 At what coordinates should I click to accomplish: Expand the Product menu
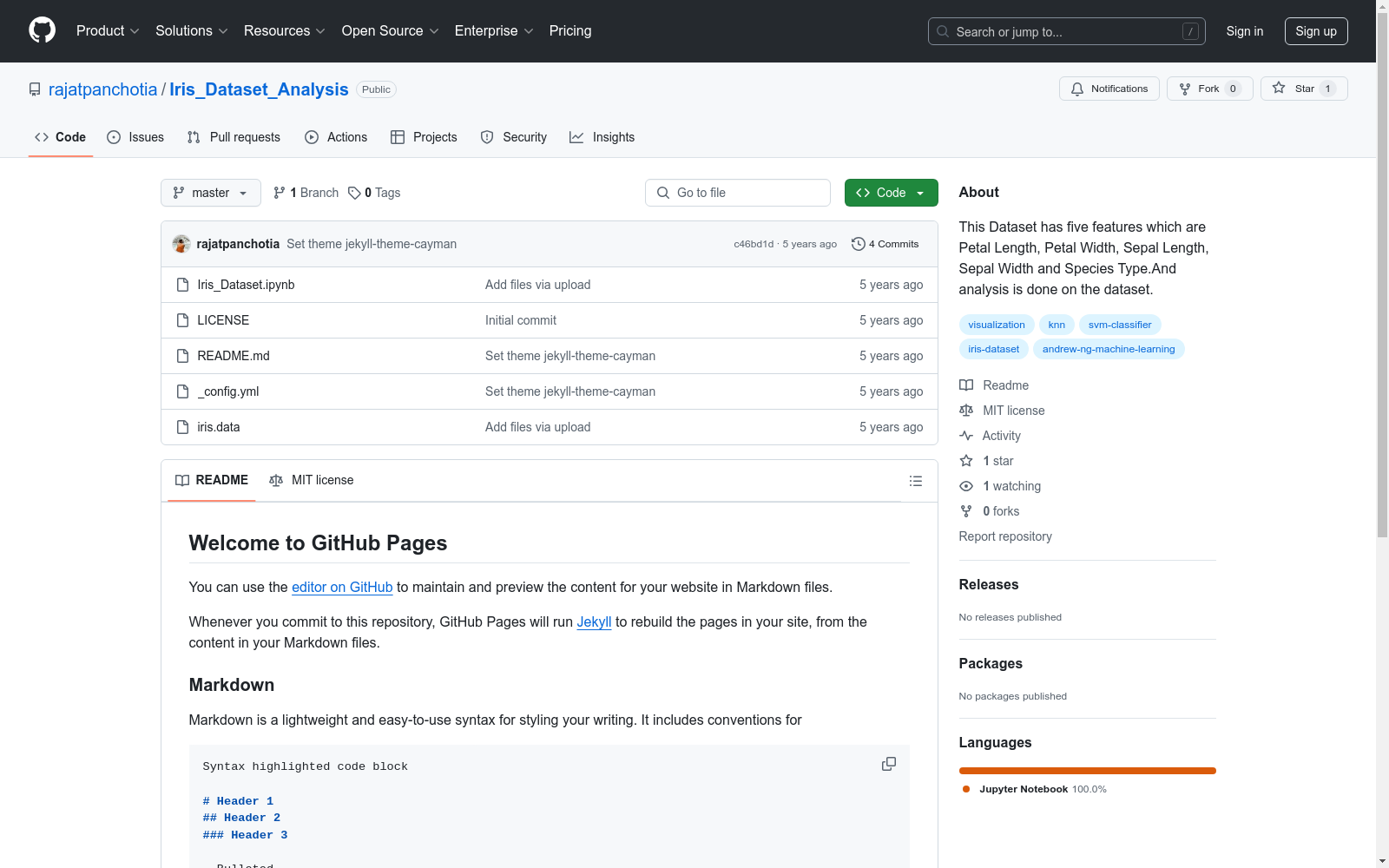[x=108, y=31]
